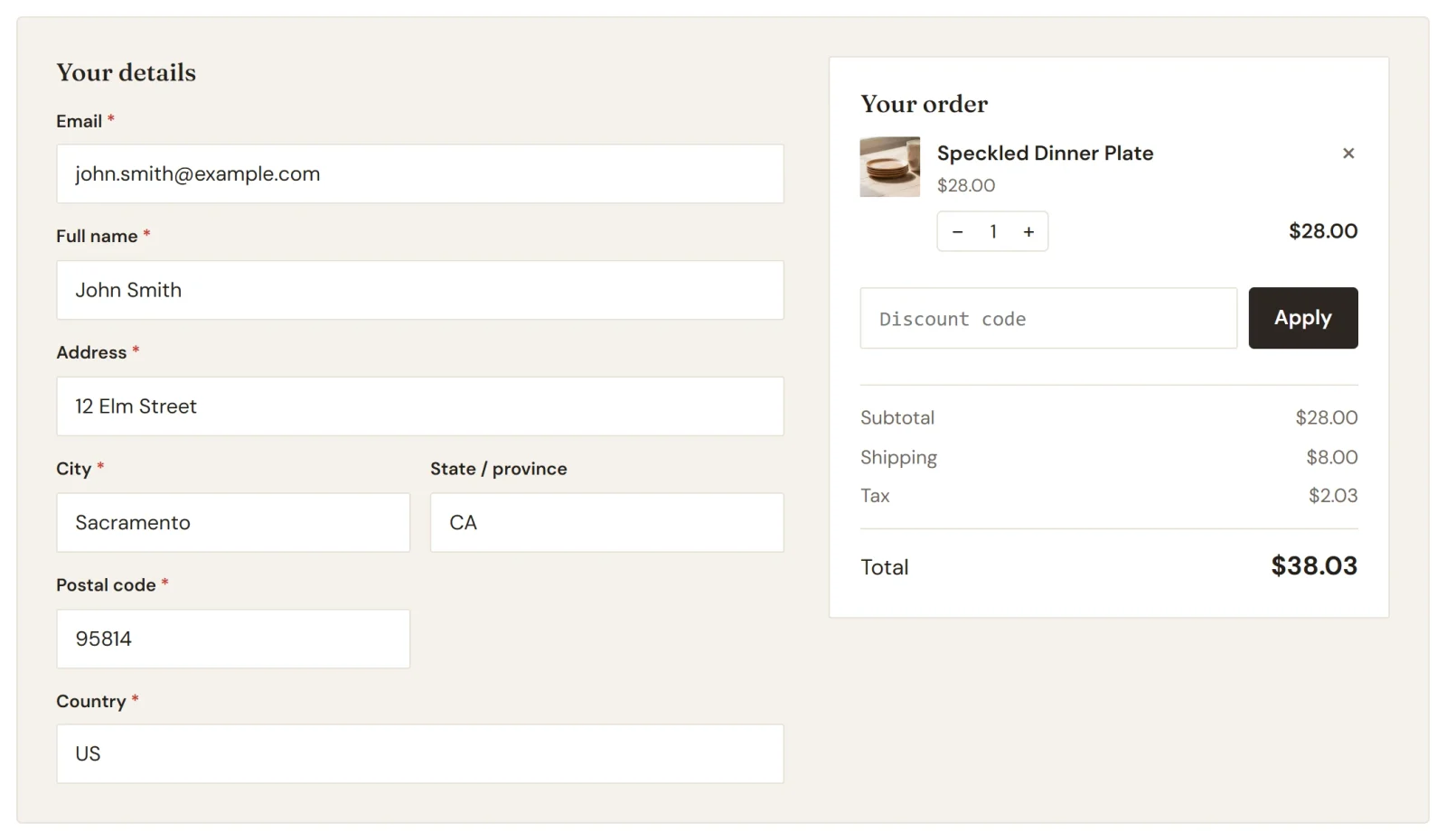Click the Address label
Image resolution: width=1446 pixels, height=840 pixels.
tap(91, 352)
